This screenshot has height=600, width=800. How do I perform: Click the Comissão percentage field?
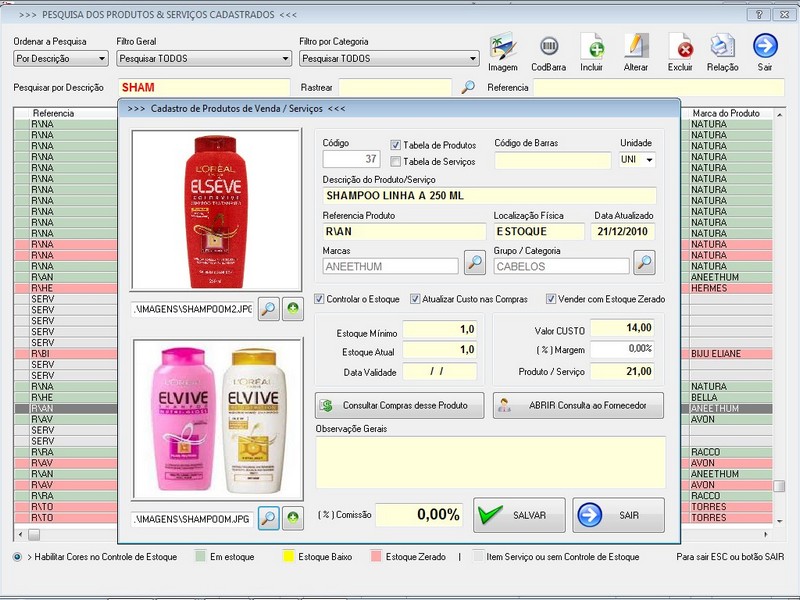(419, 514)
